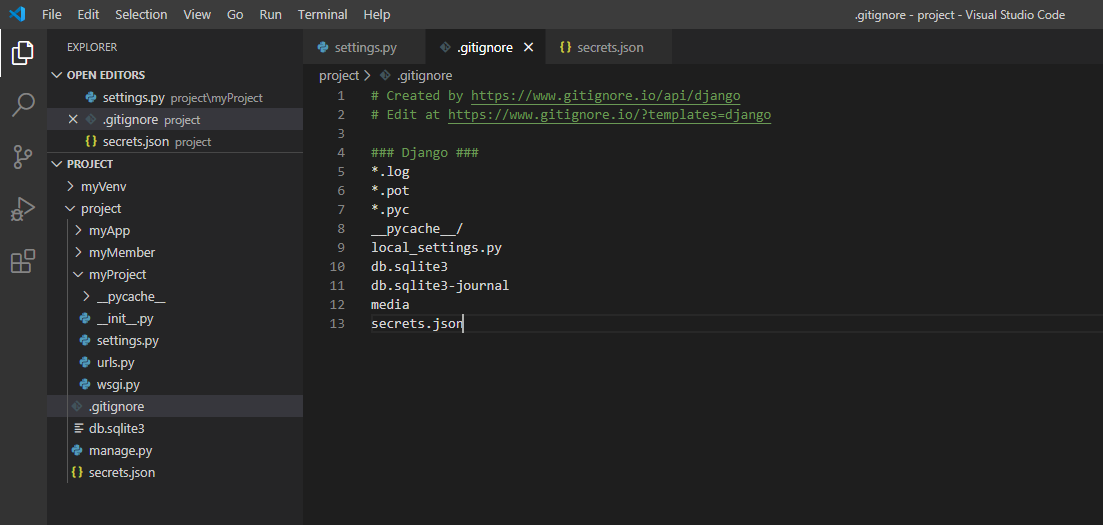Place cursor on the *.pyc line
Image resolution: width=1103 pixels, height=525 pixels.
(390, 210)
